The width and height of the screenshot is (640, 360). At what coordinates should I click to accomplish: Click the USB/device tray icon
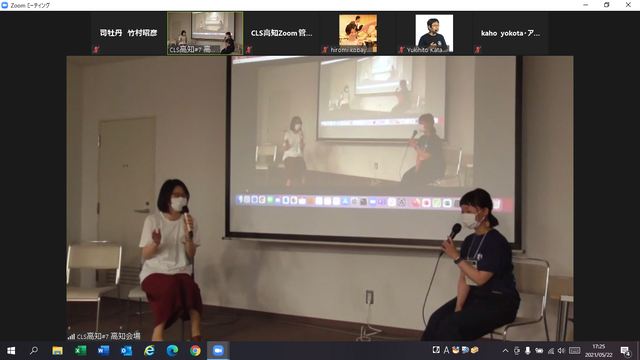pos(517,351)
